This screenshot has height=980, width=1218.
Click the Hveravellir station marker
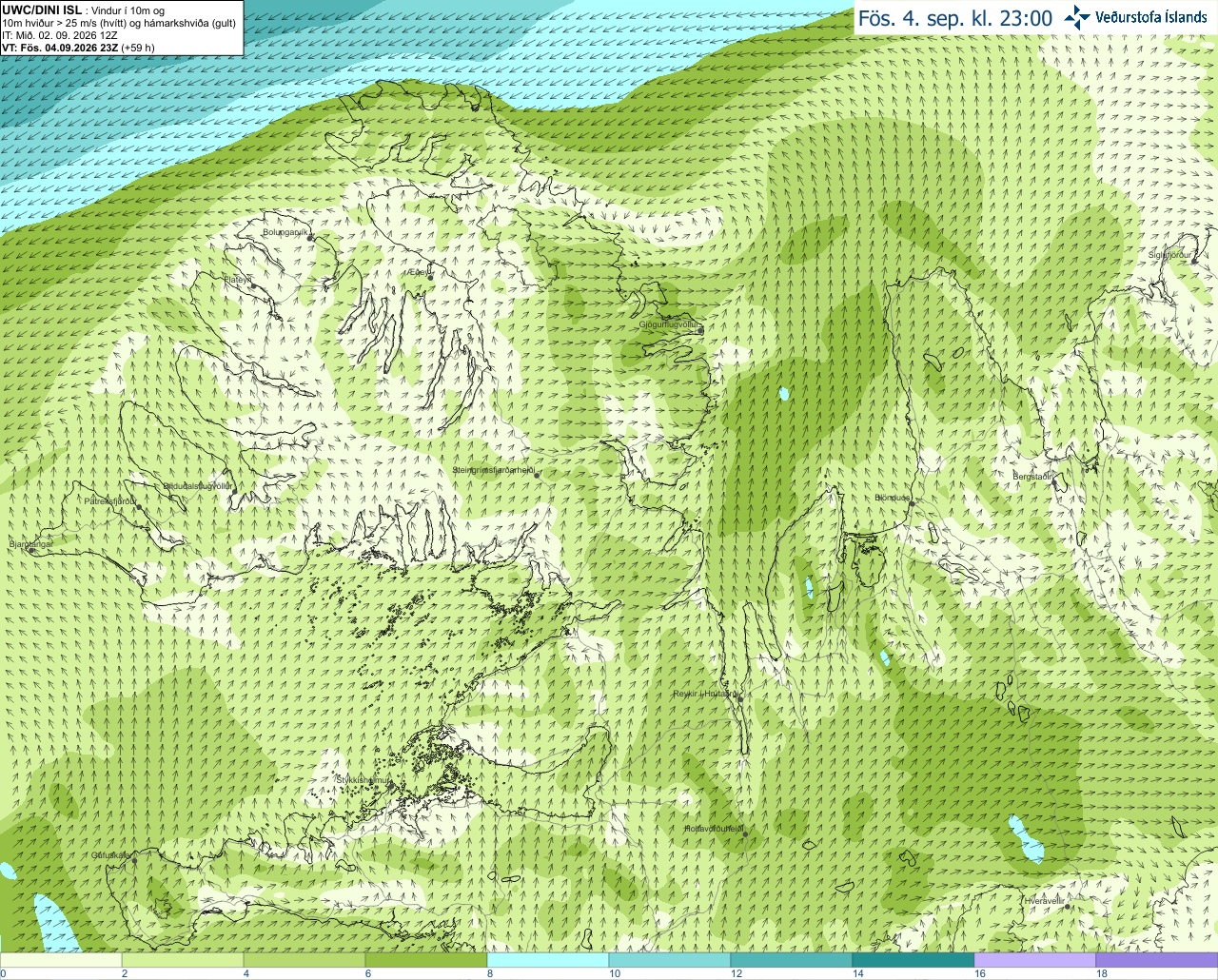pyautogui.click(x=1068, y=906)
